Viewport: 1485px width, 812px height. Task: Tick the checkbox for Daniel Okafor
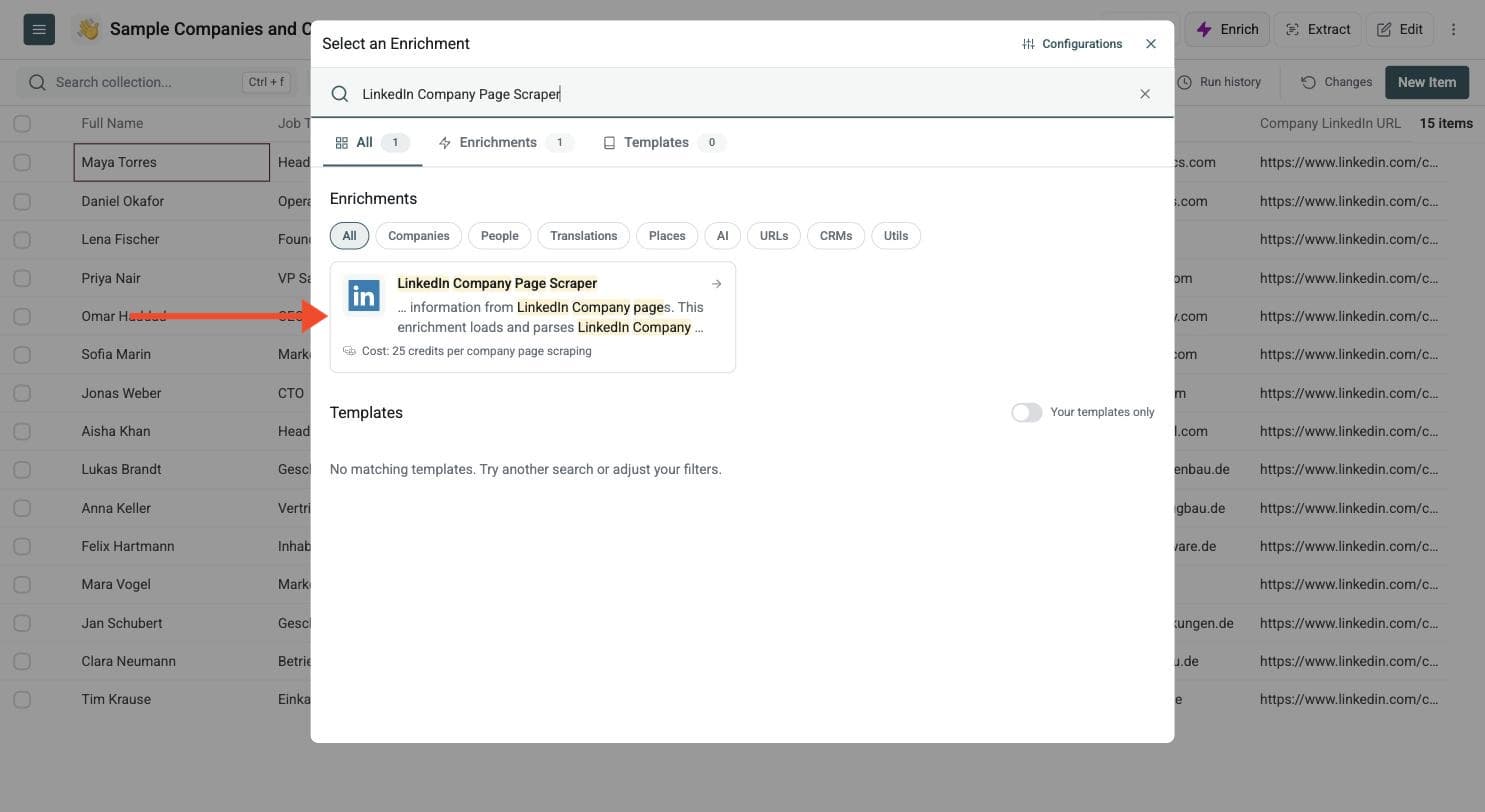point(22,201)
